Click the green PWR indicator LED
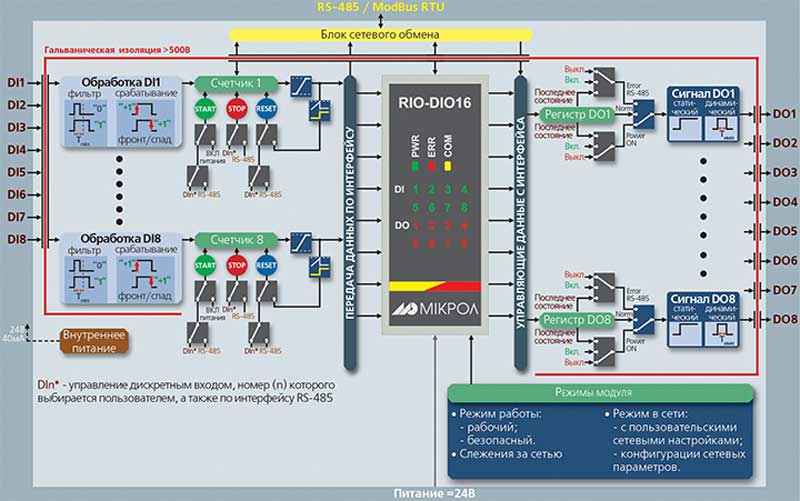Image resolution: width=800 pixels, height=501 pixels. 415,166
